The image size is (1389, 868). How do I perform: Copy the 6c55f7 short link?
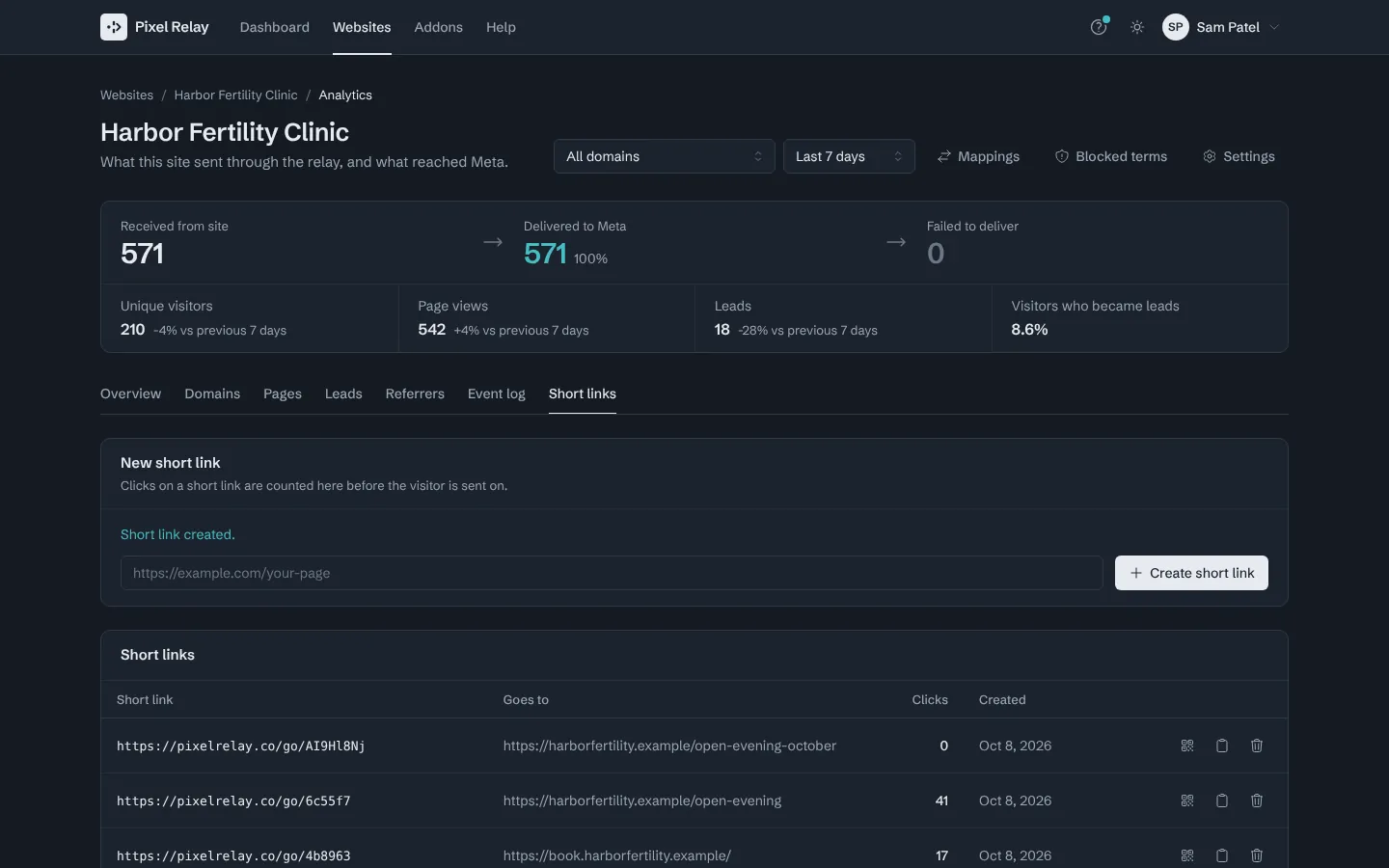[x=1222, y=800]
